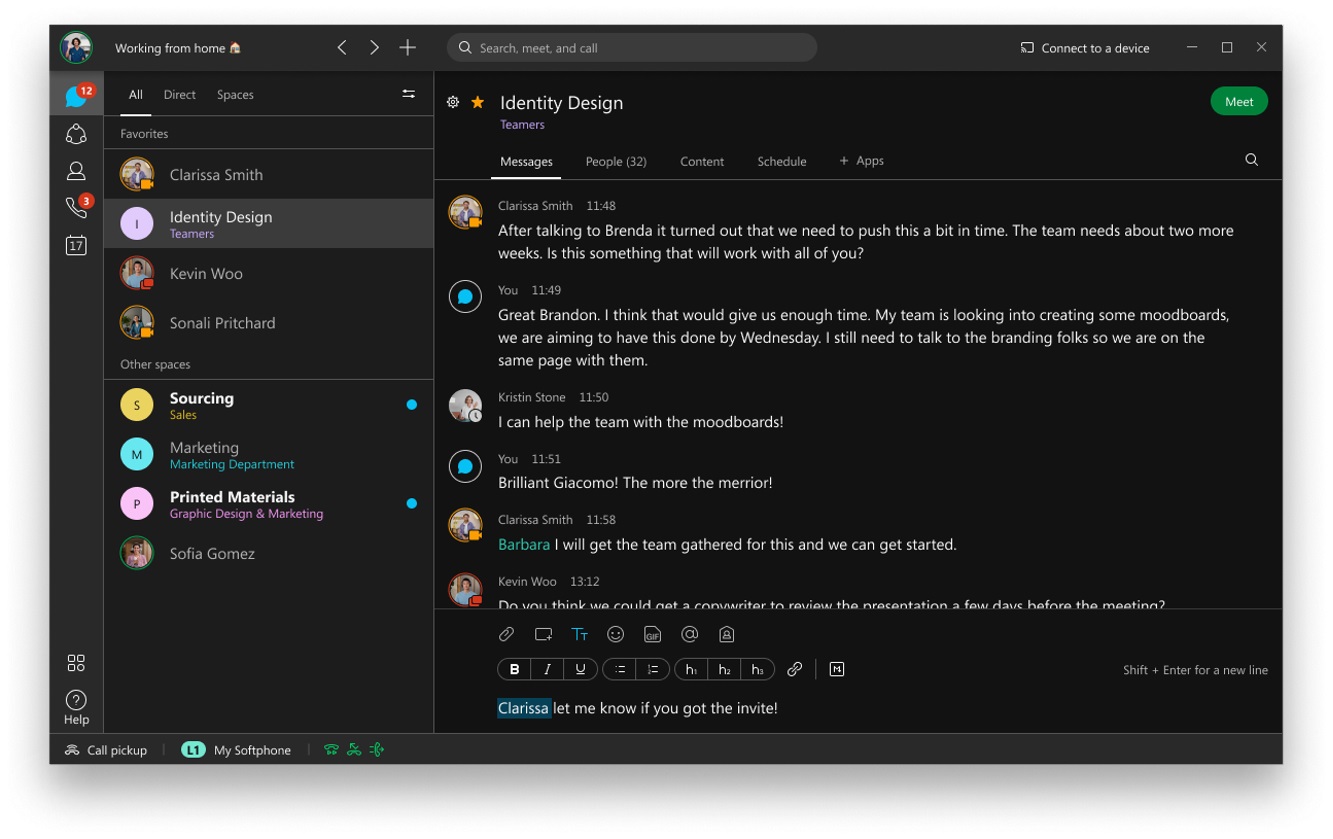Open the Marketing space
This screenshot has width=1333, height=839.
click(269, 454)
